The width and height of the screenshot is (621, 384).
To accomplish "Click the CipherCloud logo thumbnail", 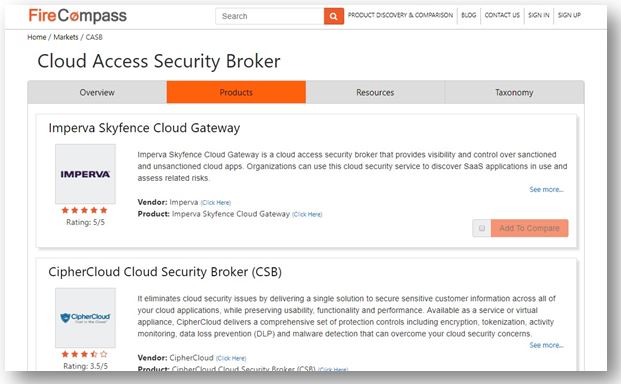I will pyautogui.click(x=85, y=318).
